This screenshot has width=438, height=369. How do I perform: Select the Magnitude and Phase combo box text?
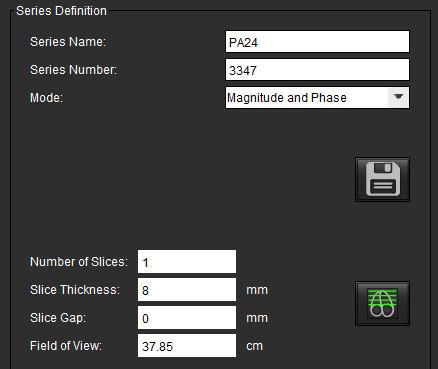click(x=287, y=98)
